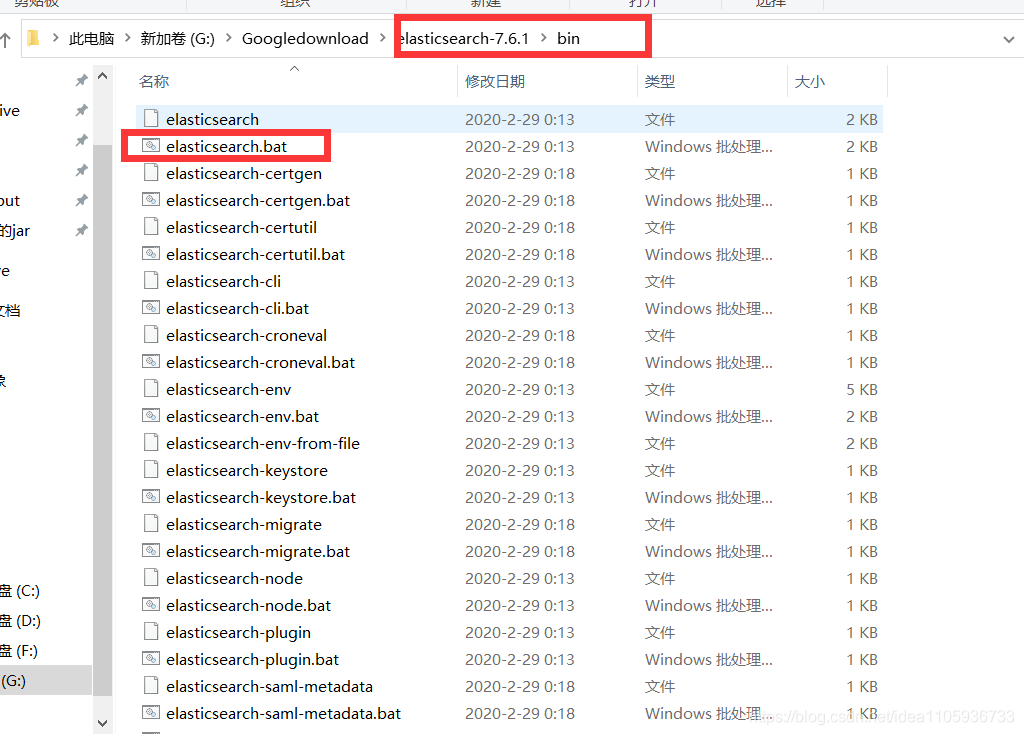Select (F:) drive in sidebar
1024x735 pixels.
pyautogui.click(x=19, y=651)
